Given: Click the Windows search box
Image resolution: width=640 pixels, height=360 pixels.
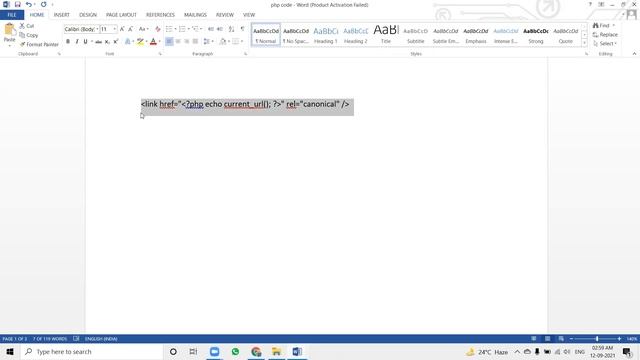Looking at the screenshot, I should pos(92,352).
